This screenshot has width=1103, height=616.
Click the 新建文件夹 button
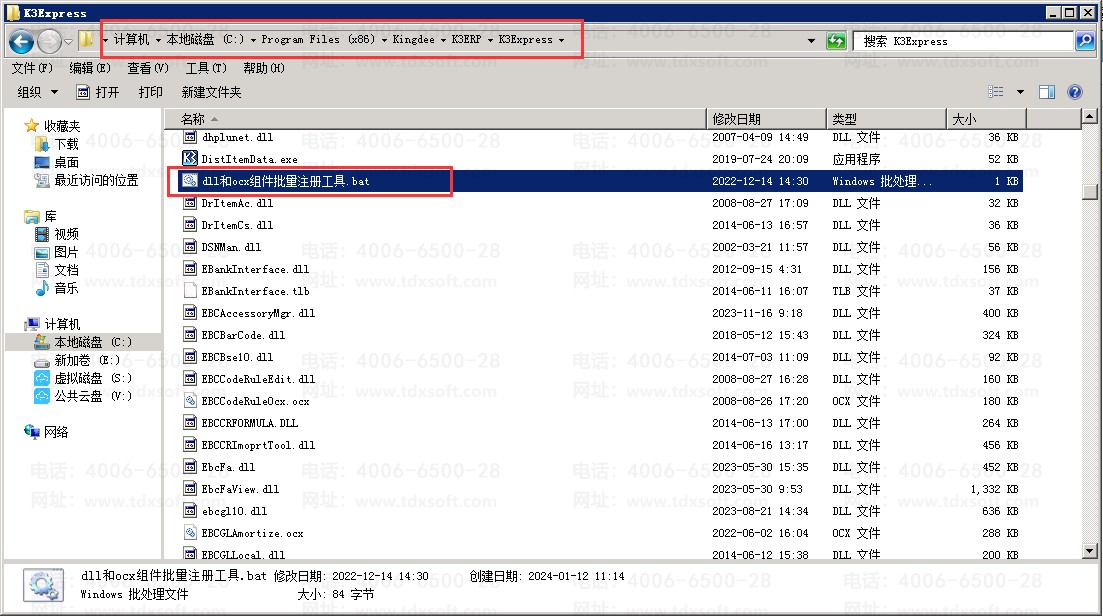click(211, 92)
